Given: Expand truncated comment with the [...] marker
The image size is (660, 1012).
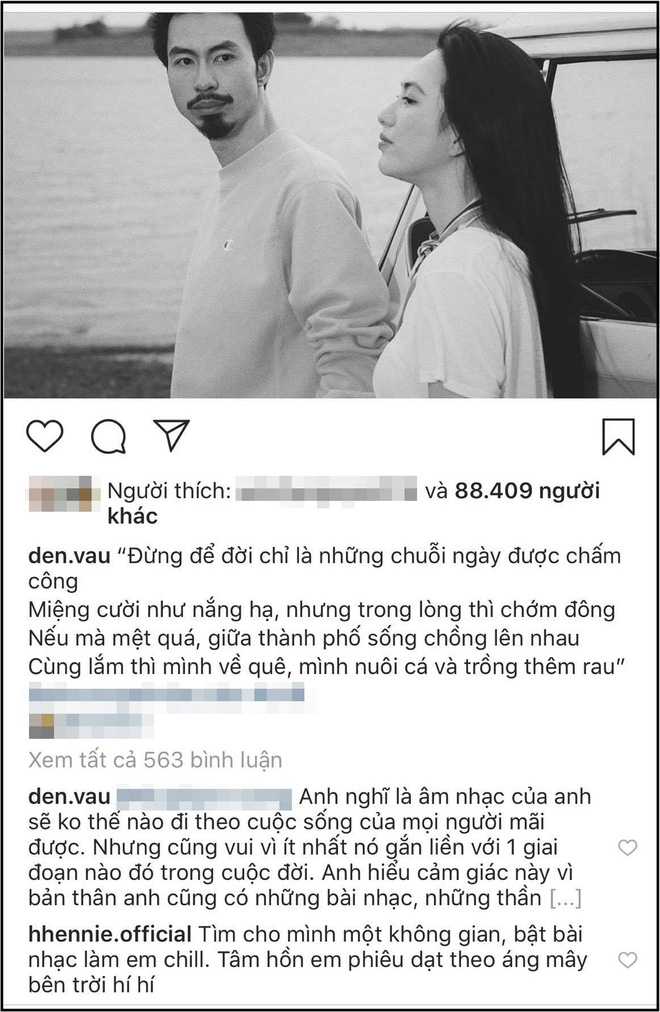Looking at the screenshot, I should pos(565,898).
